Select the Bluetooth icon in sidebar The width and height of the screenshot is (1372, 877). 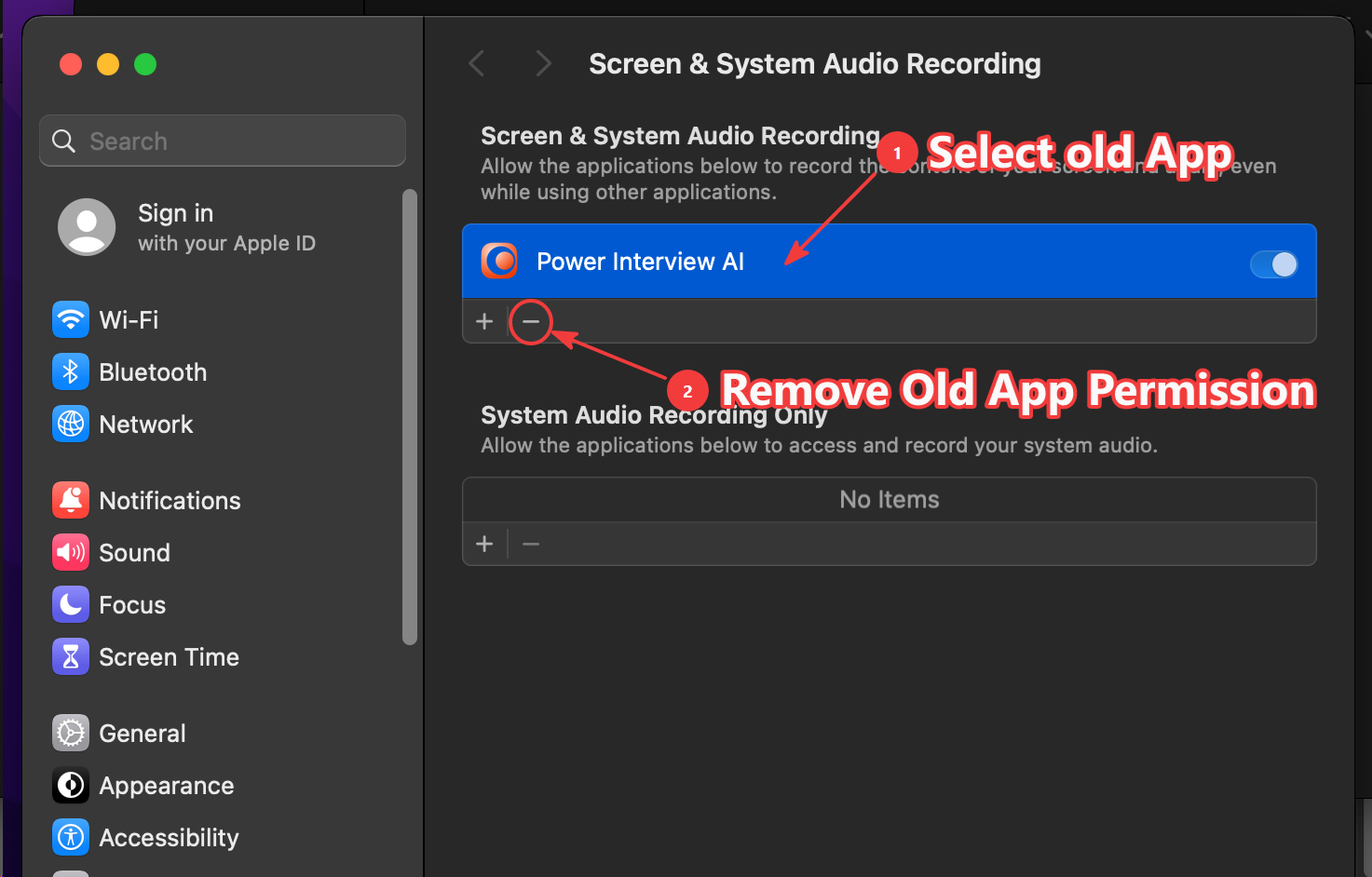coord(71,372)
